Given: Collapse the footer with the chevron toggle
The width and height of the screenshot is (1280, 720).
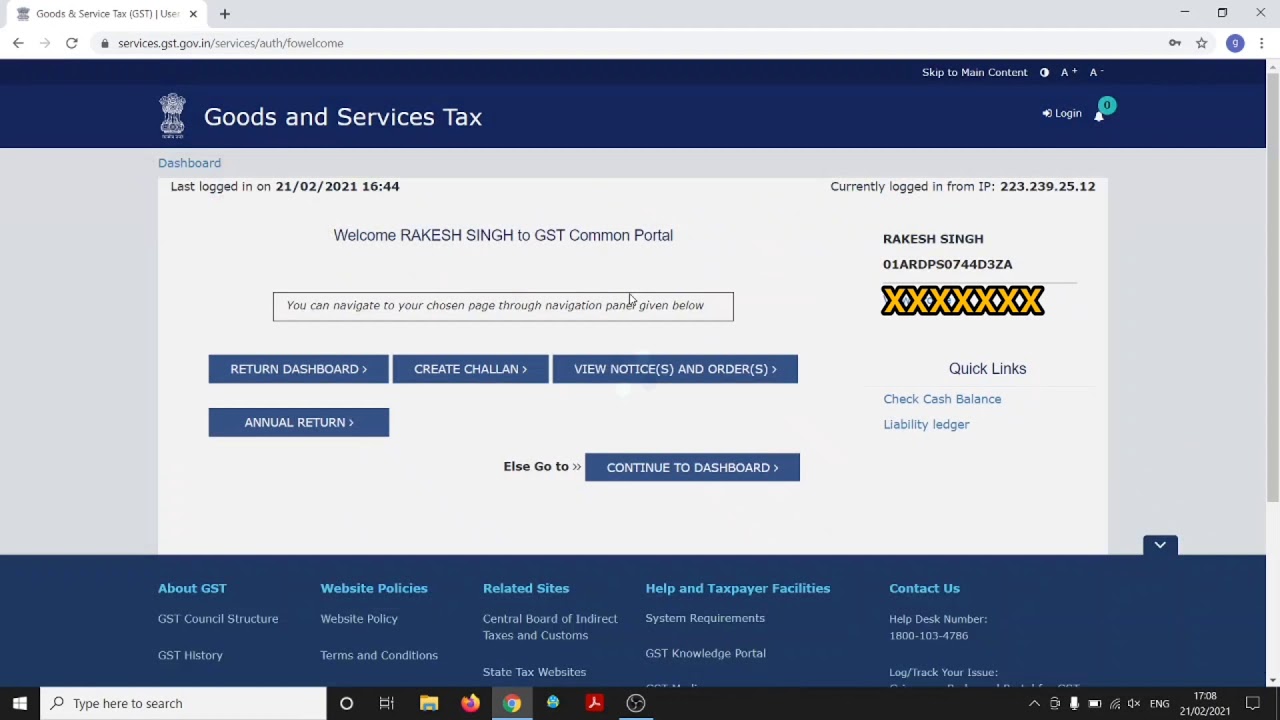Looking at the screenshot, I should [1160, 545].
